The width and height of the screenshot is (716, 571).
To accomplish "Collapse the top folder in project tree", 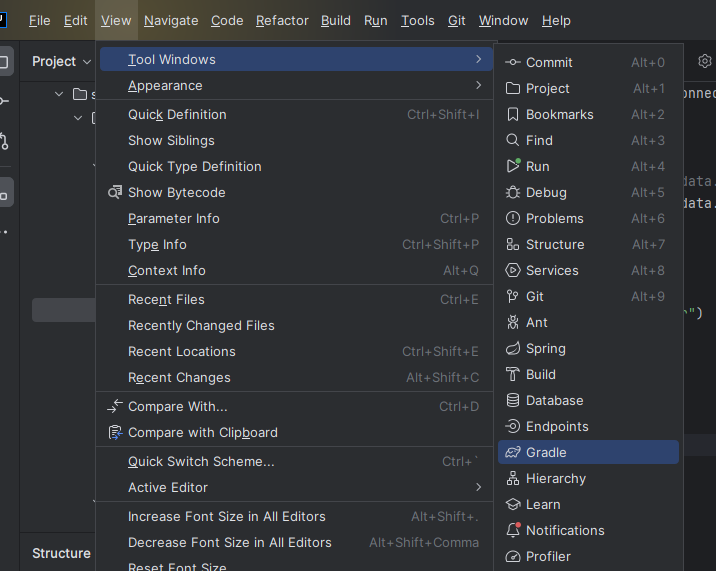I will click(x=59, y=94).
